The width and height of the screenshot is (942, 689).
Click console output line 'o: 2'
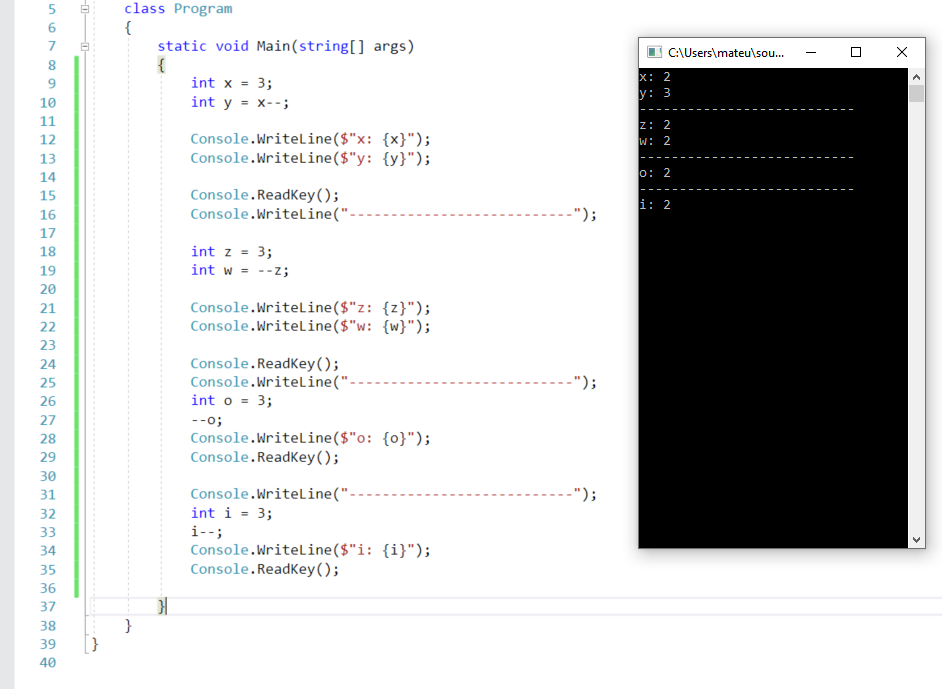(655, 173)
